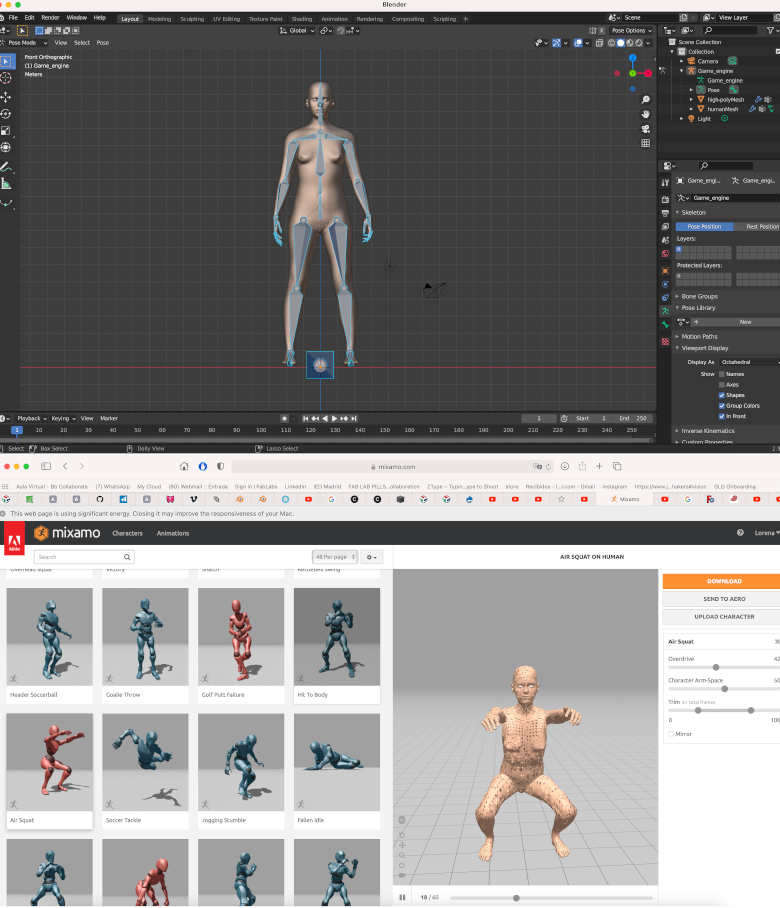Expand the Light item in outliner

[x=682, y=119]
